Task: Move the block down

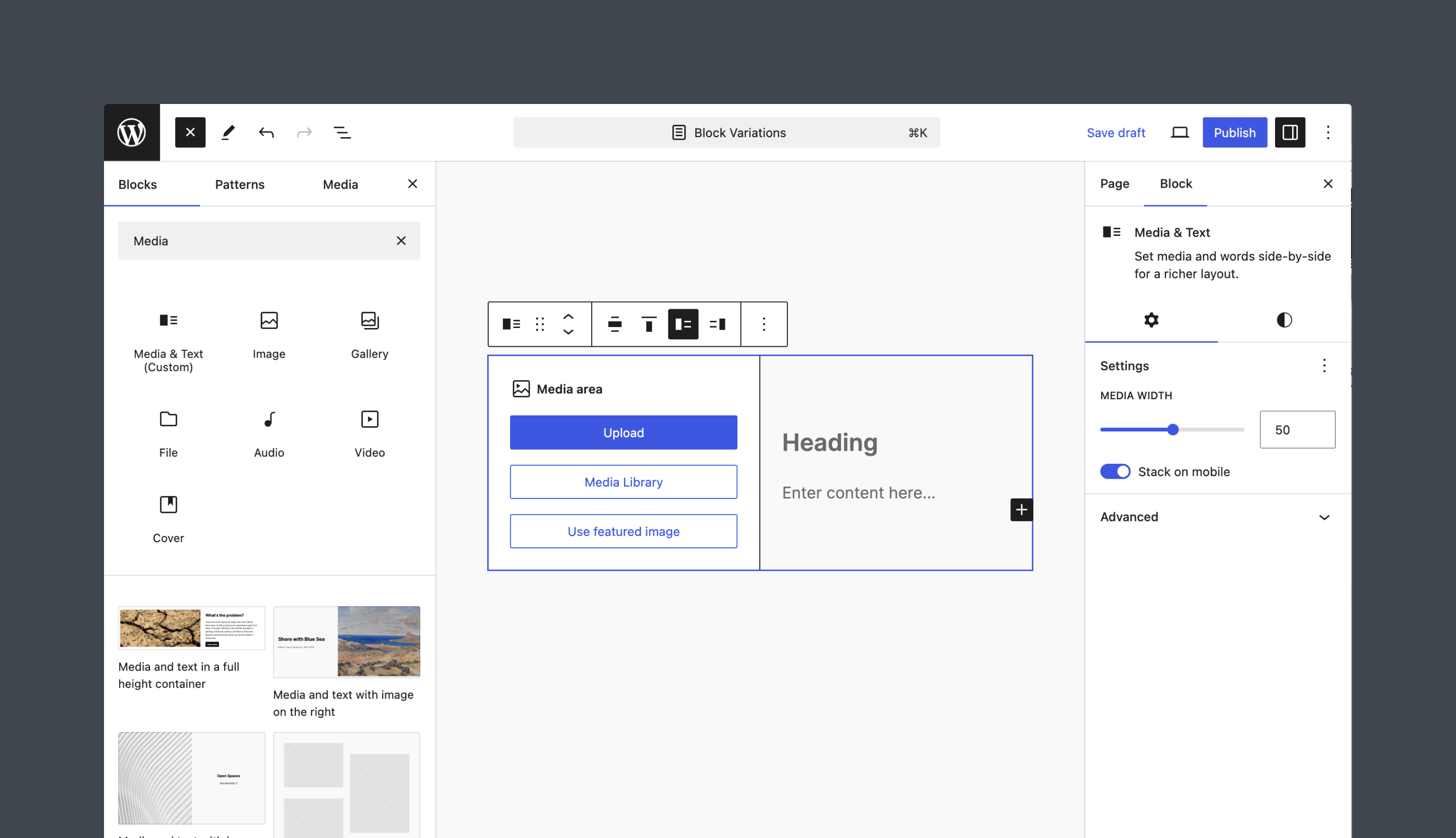Action: click(568, 332)
